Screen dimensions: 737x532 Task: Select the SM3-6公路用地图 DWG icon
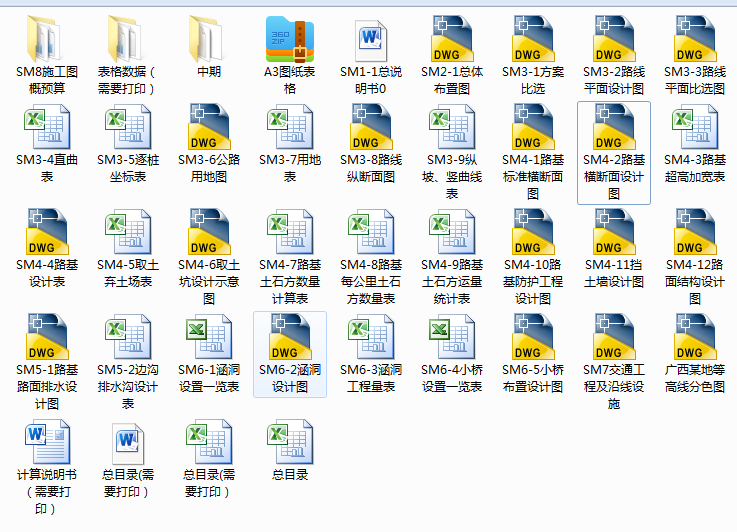[x=209, y=127]
